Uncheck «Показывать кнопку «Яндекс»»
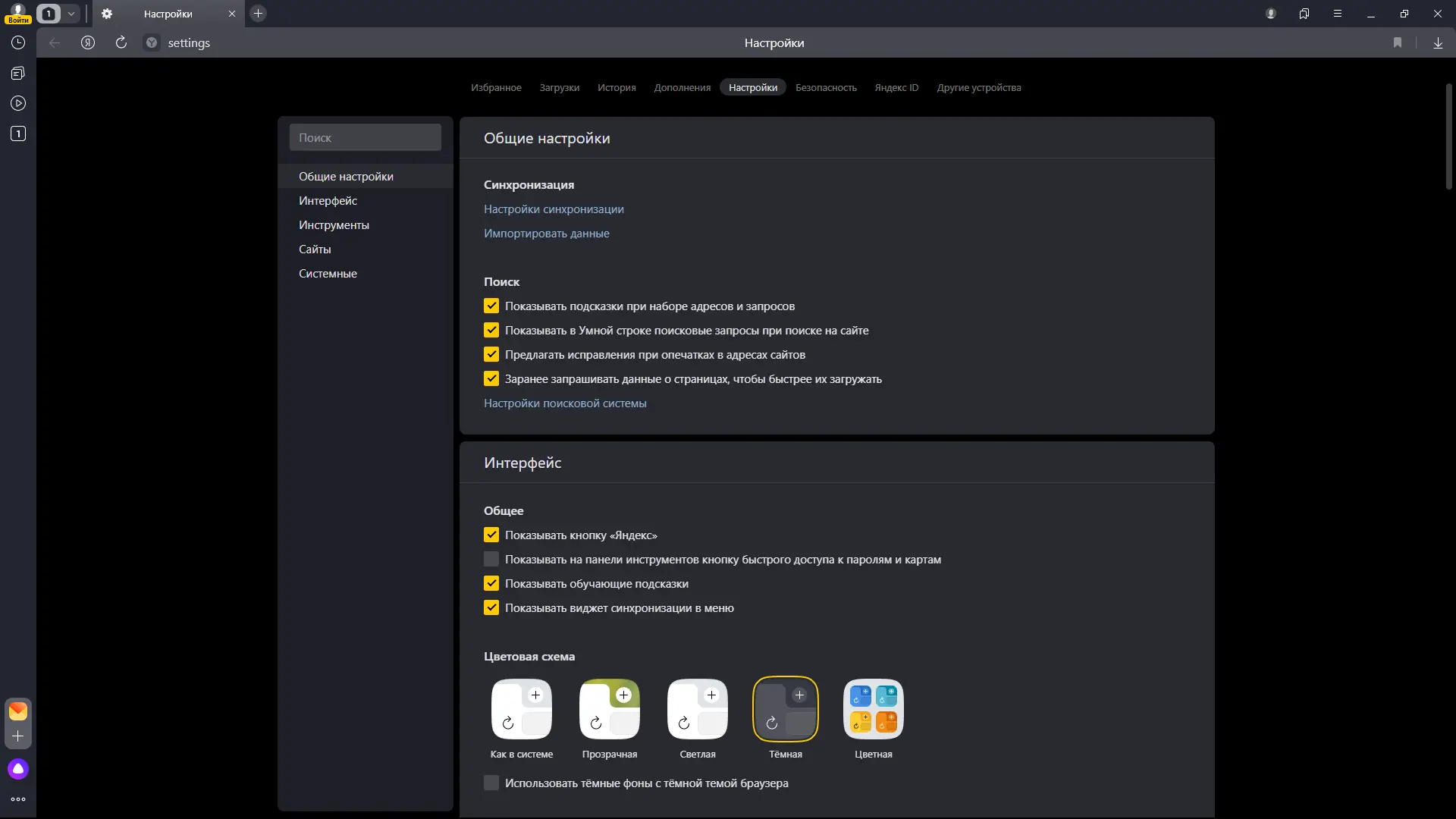 pyautogui.click(x=491, y=535)
